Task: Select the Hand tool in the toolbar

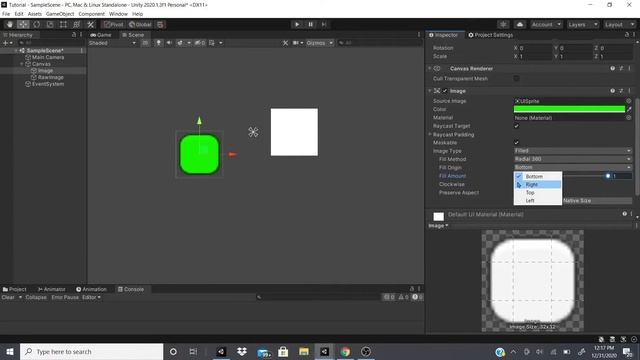Action: point(10,24)
